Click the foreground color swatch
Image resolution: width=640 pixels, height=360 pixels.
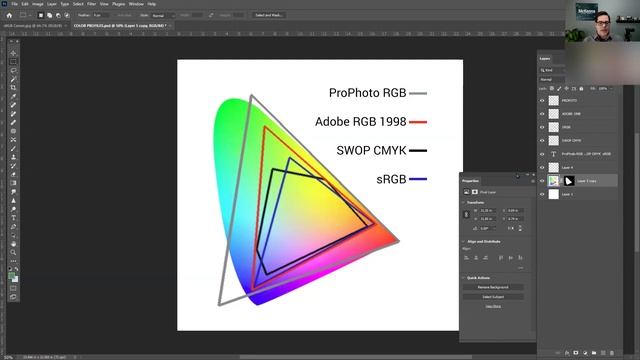point(11,276)
